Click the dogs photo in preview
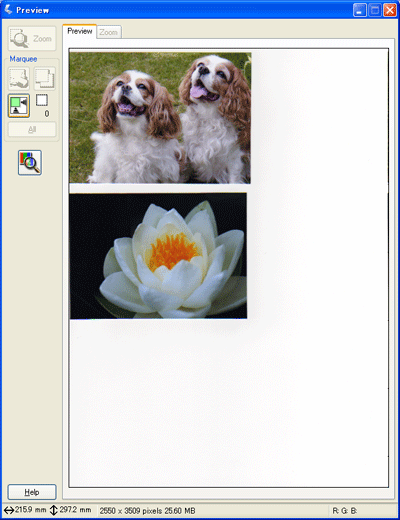The width and height of the screenshot is (400, 520). 160,118
